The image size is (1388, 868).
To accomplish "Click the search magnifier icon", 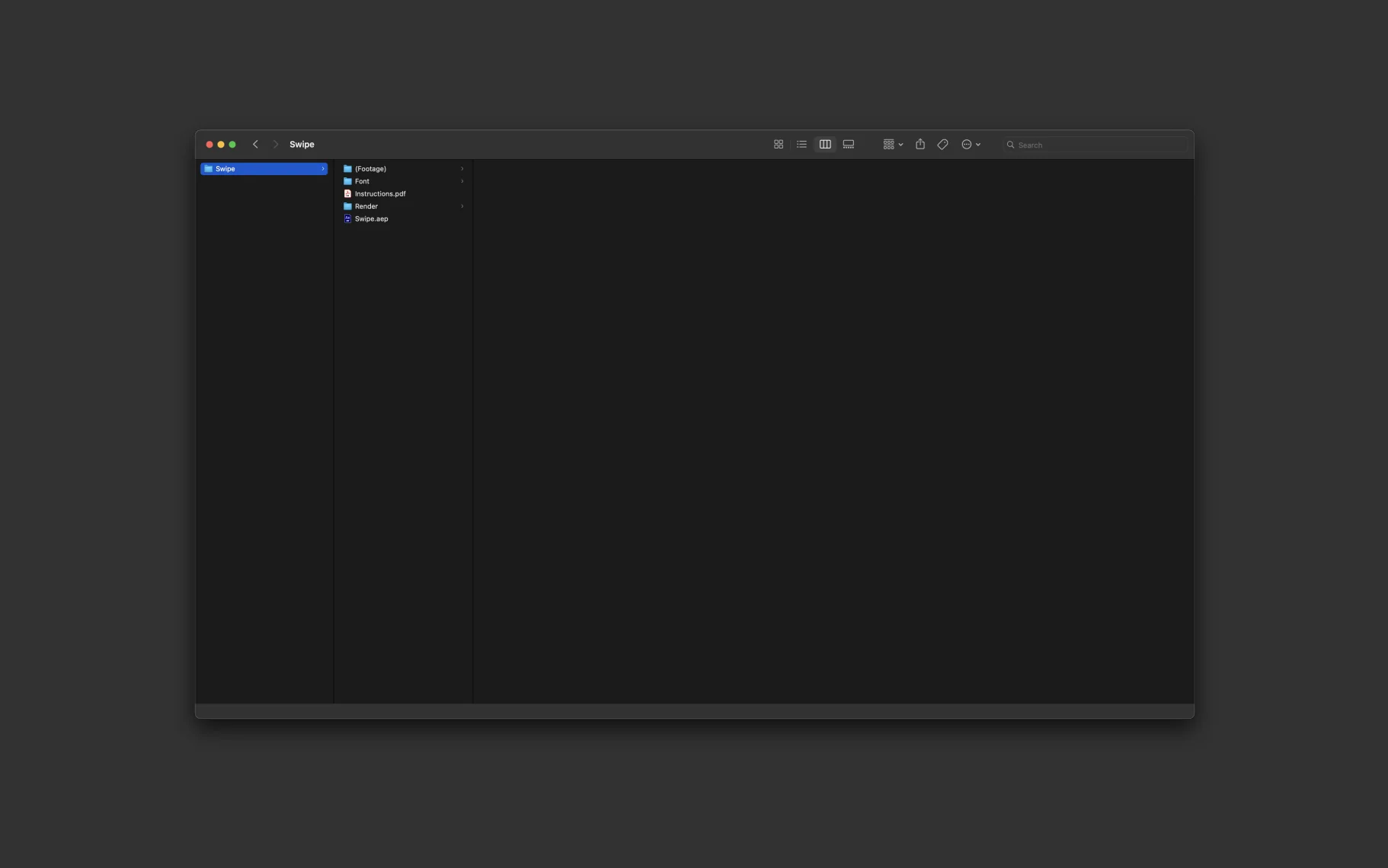I will pos(1010,145).
